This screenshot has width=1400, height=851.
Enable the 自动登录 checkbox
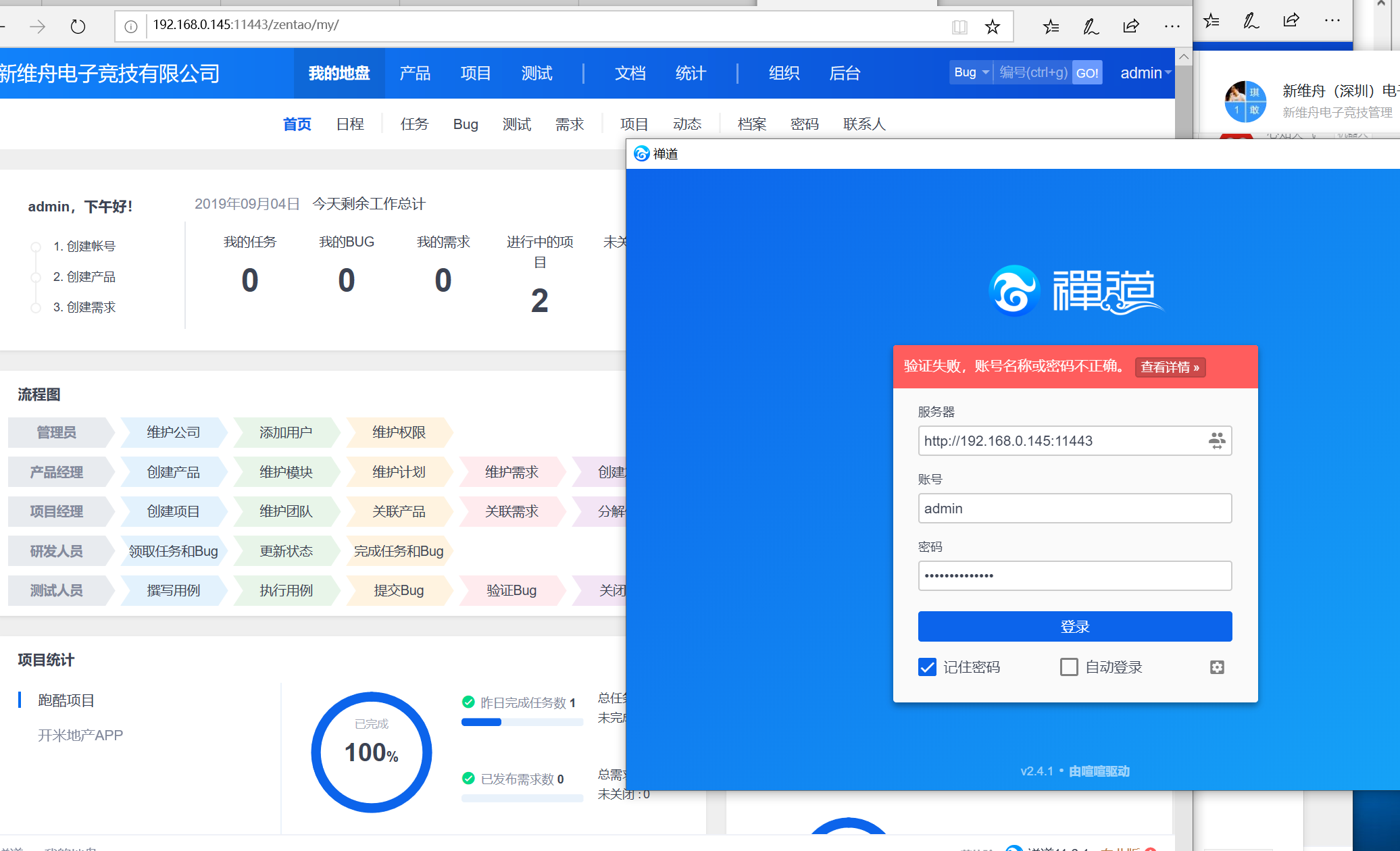(1069, 667)
